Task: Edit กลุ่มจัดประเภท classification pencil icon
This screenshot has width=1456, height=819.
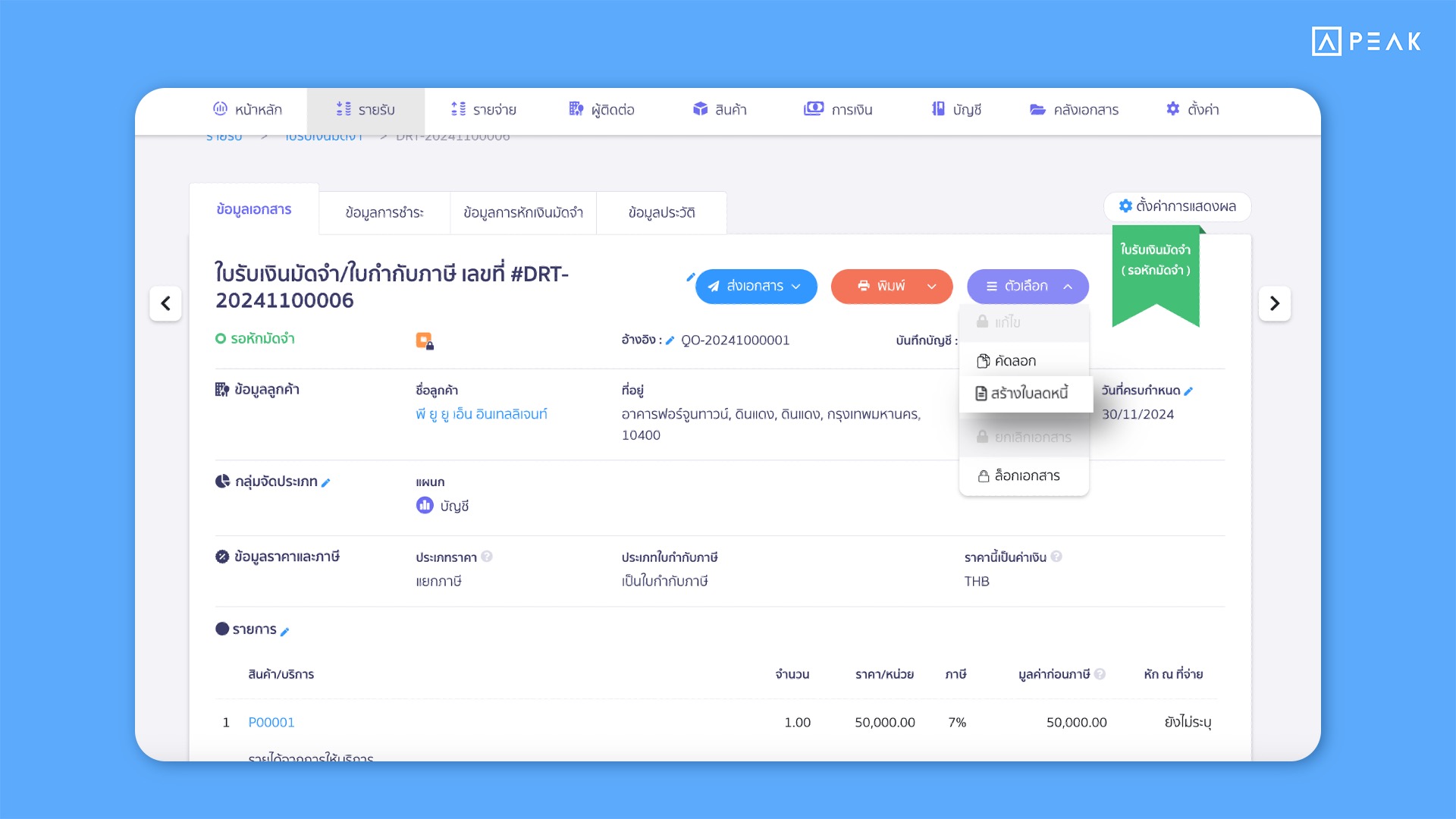Action: pyautogui.click(x=325, y=482)
